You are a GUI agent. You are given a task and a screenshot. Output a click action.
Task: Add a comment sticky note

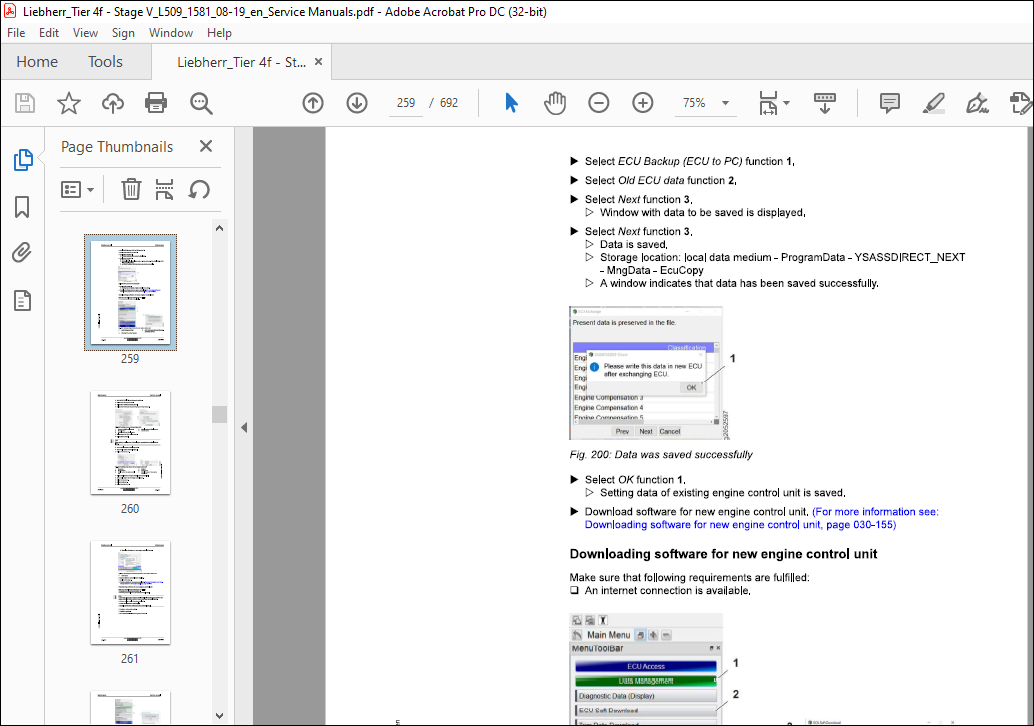(x=890, y=103)
